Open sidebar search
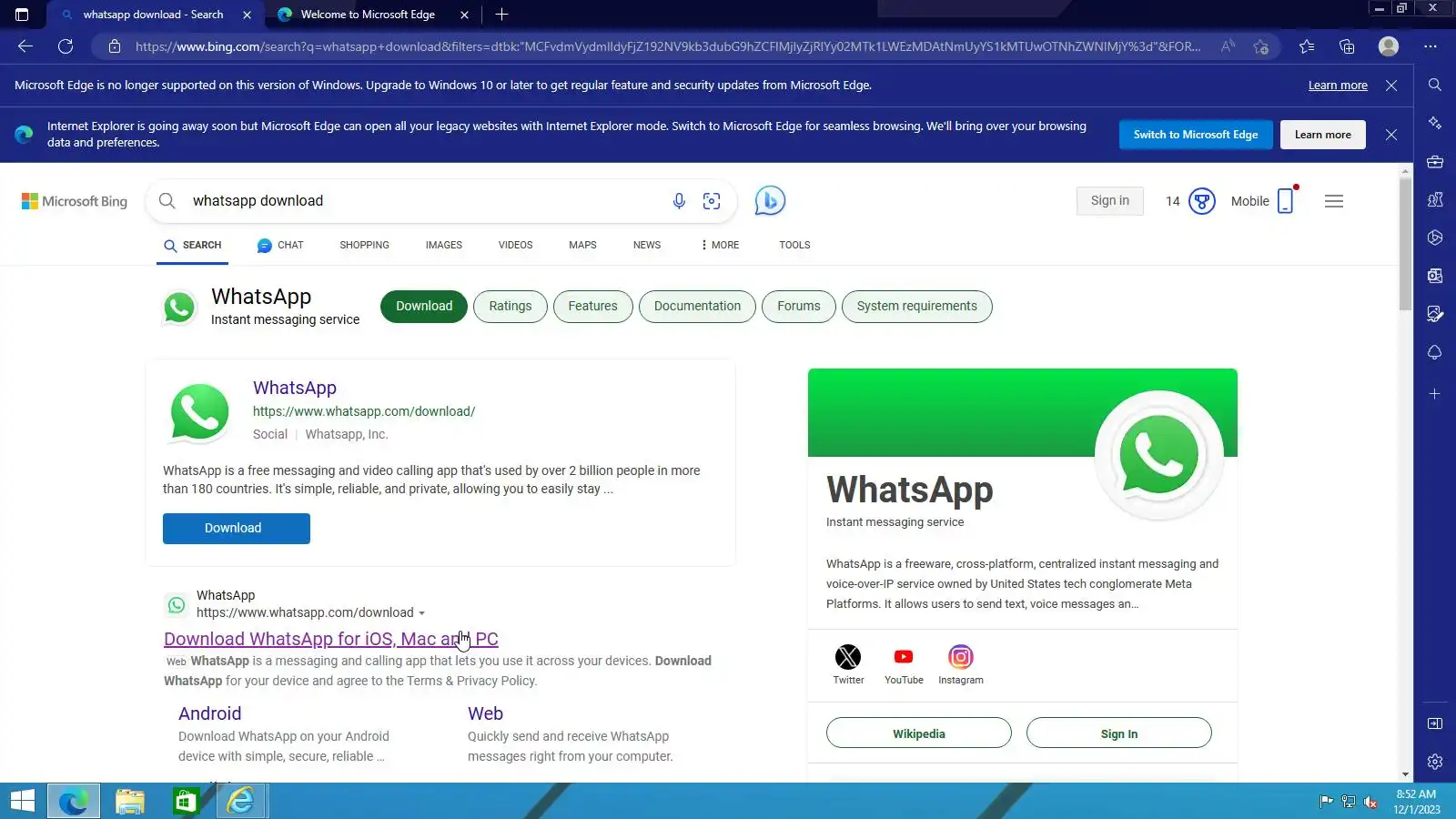1456x819 pixels. coord(1435,85)
